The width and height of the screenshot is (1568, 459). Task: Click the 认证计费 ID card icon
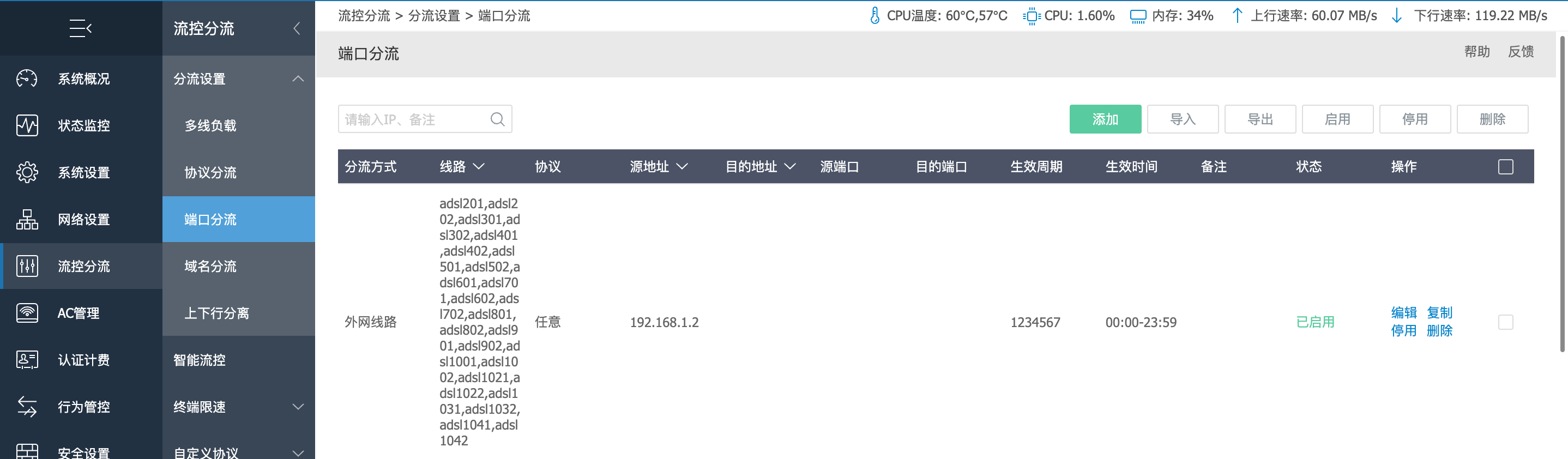[x=27, y=360]
